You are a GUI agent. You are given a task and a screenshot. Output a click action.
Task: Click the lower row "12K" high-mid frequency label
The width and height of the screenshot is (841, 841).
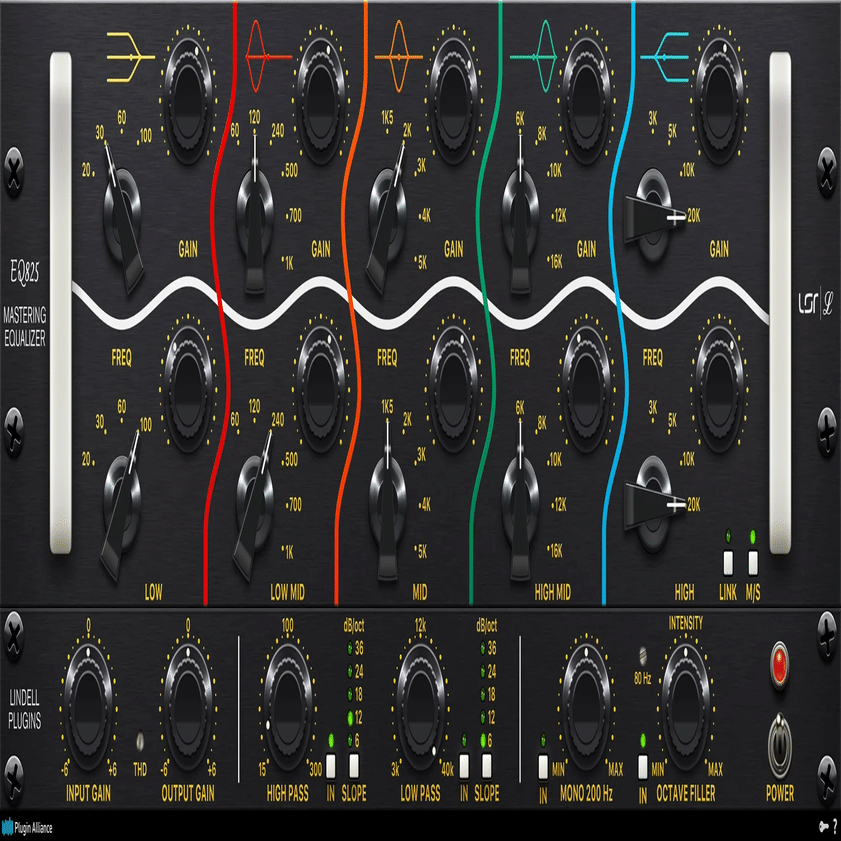click(x=560, y=504)
